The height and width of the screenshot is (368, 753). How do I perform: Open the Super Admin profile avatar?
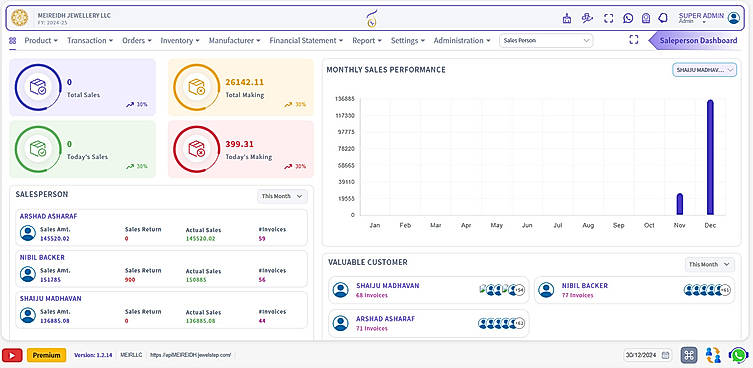(x=734, y=18)
